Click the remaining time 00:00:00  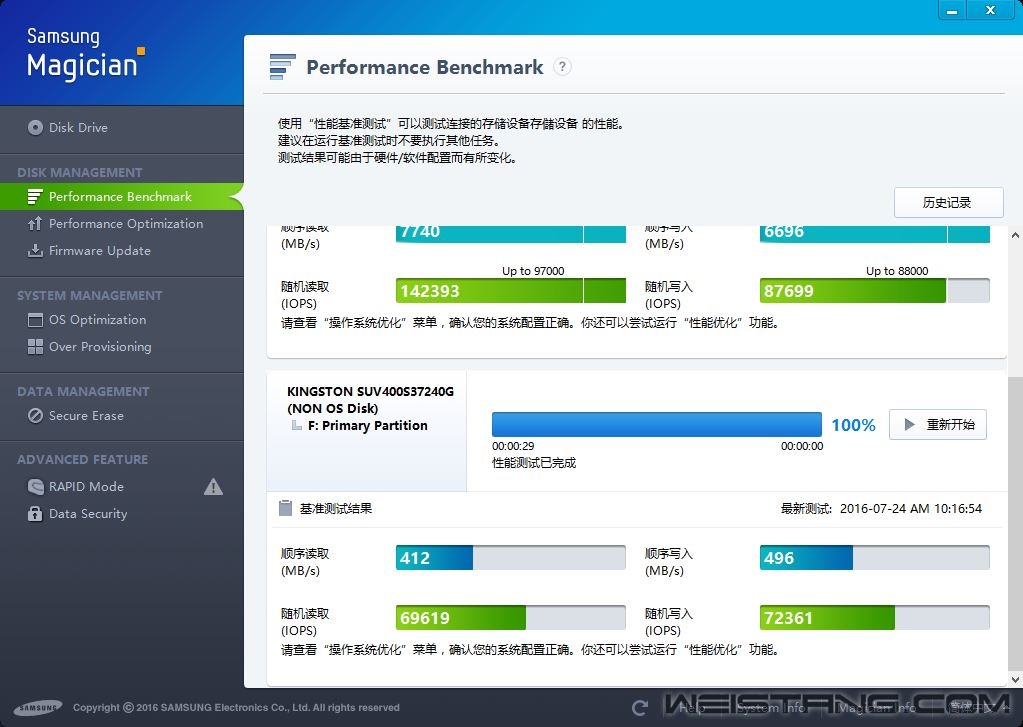[x=802, y=446]
